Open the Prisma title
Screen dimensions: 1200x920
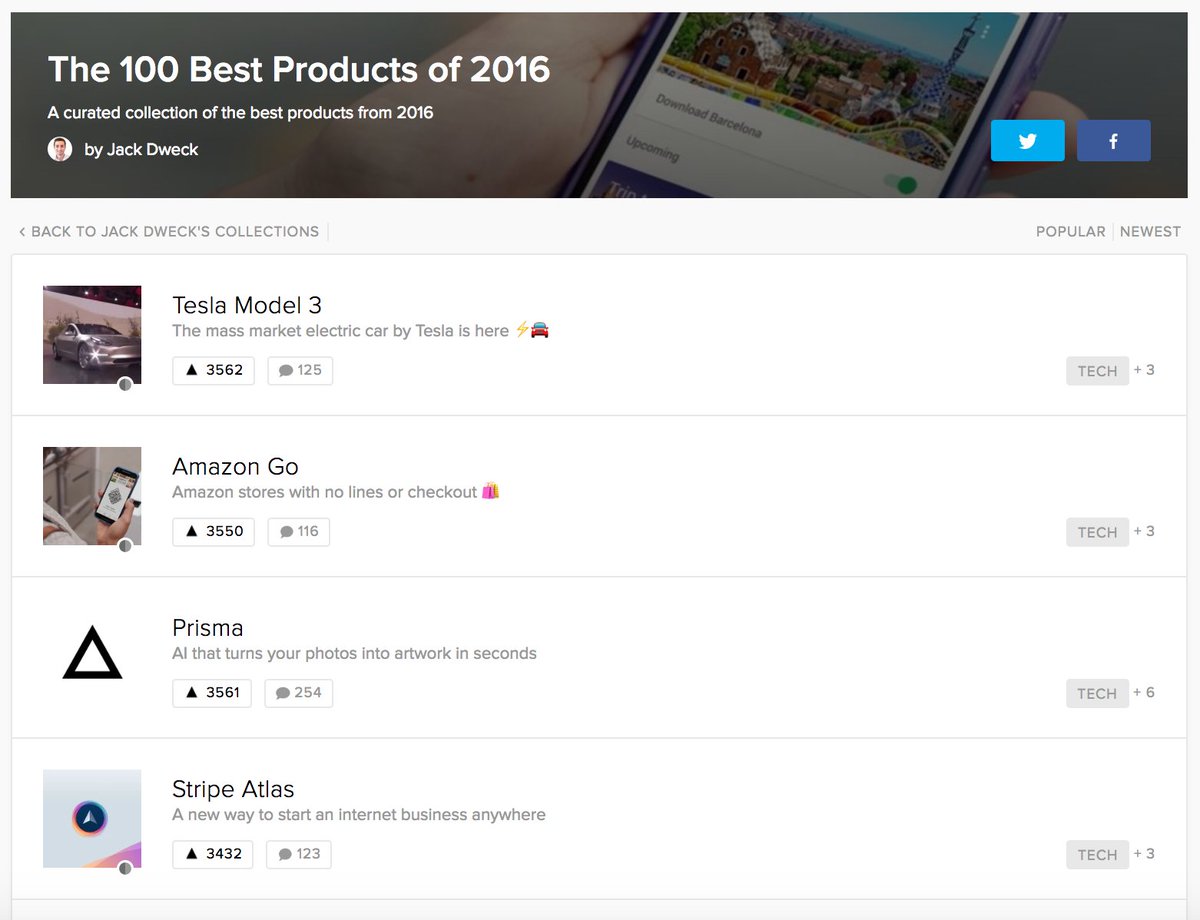pyautogui.click(x=208, y=628)
